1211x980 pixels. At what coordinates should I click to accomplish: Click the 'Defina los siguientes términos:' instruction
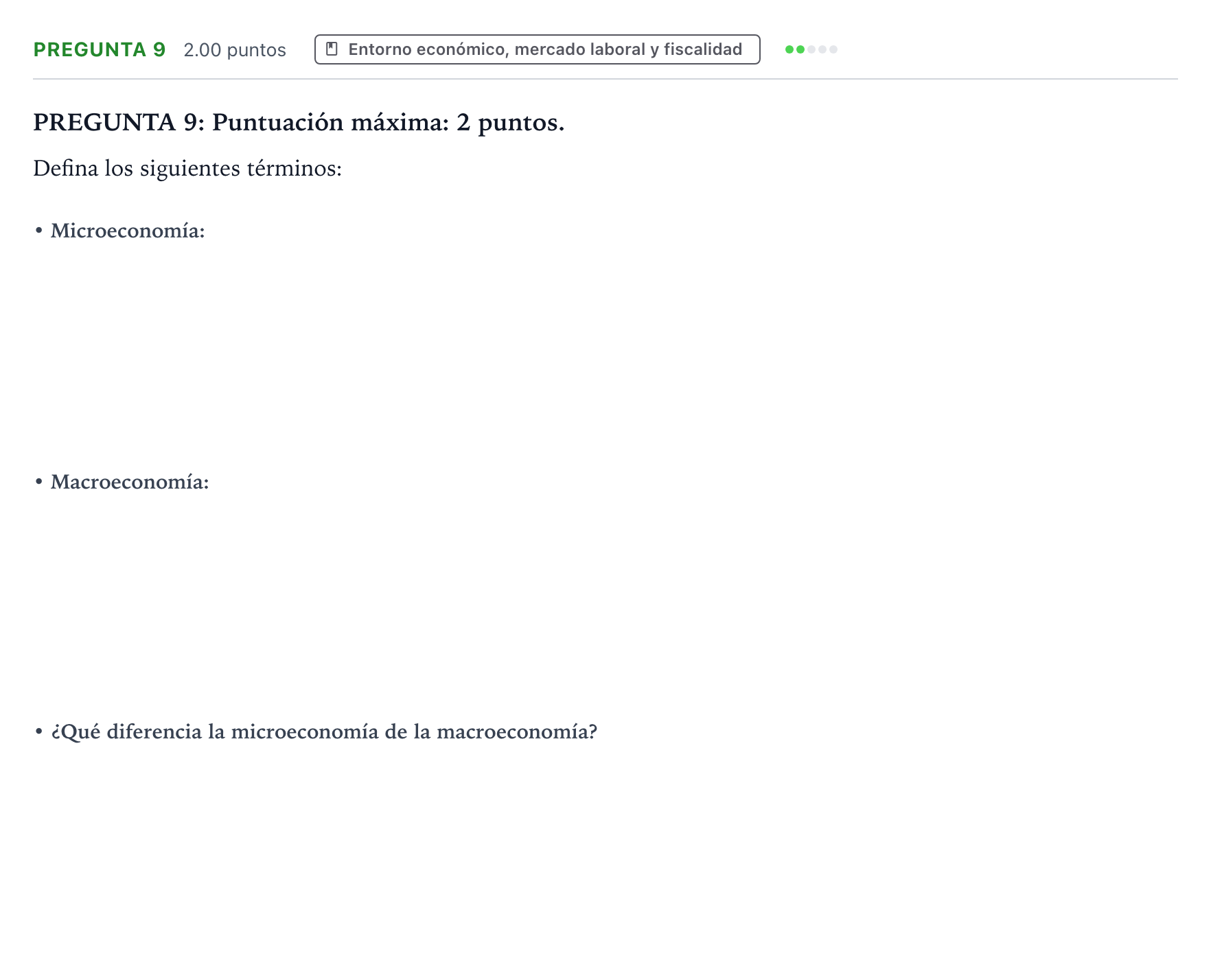187,169
